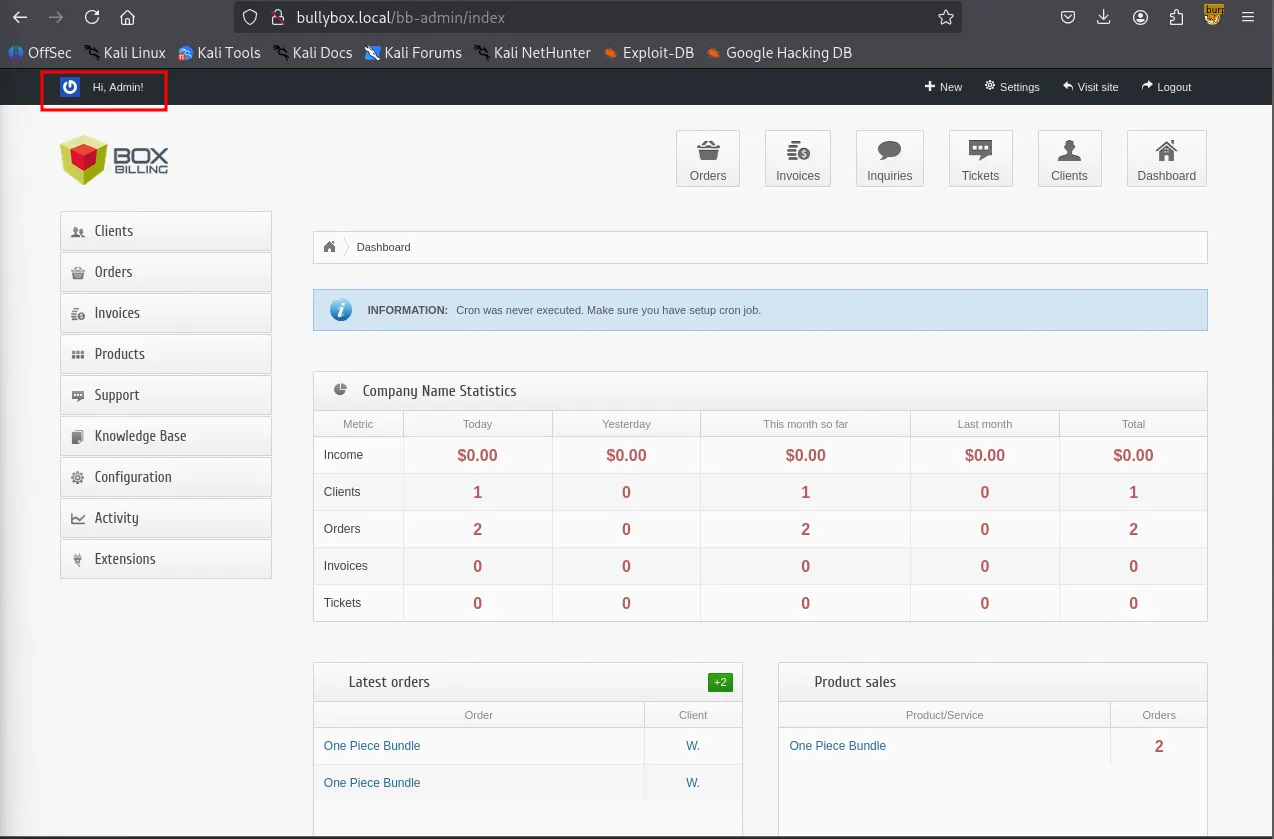The image size is (1274, 839).
Task: Expand the Products sidebar menu
Action: [x=166, y=354]
